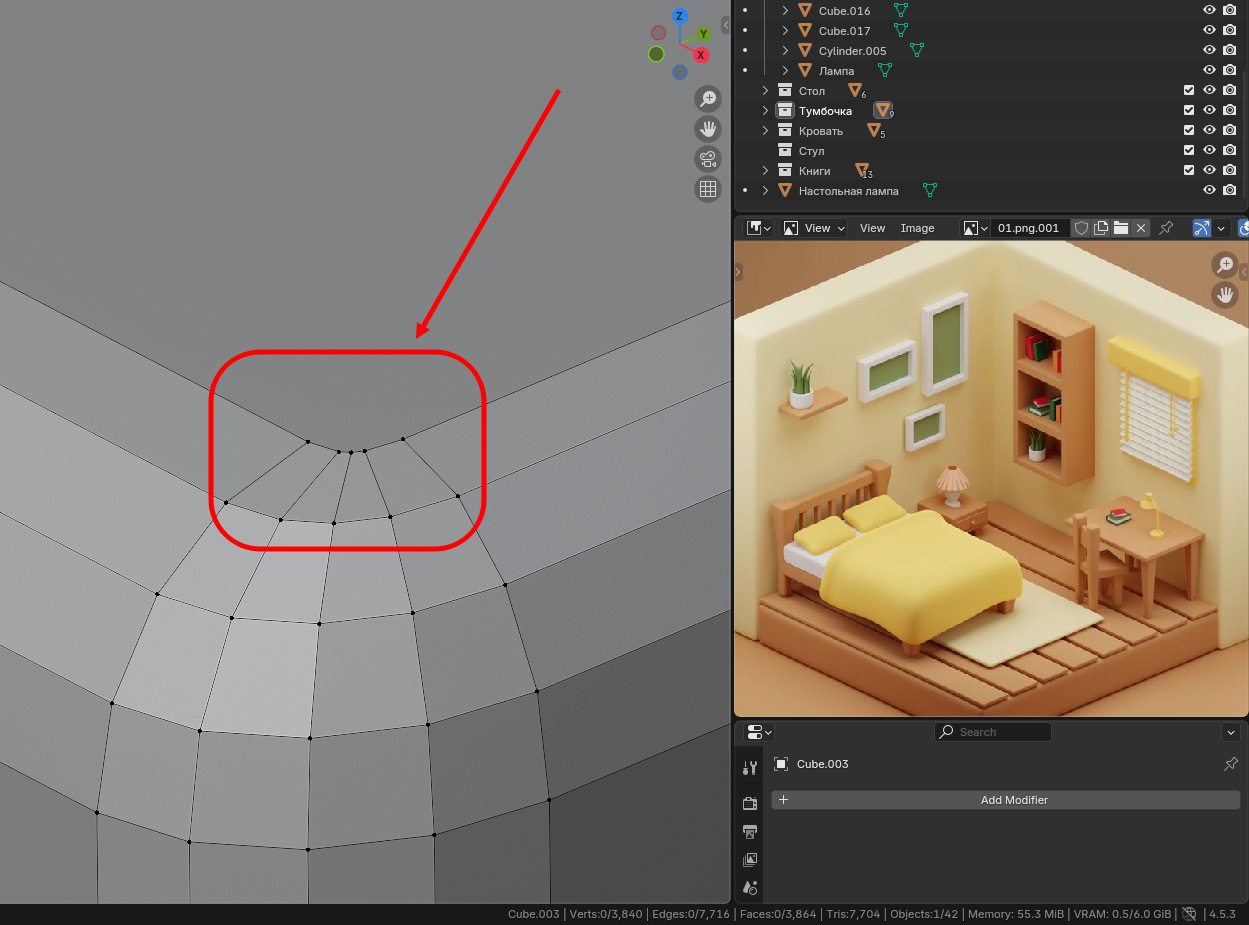This screenshot has width=1249, height=925.
Task: Open the View menu in image editor
Action: point(872,228)
